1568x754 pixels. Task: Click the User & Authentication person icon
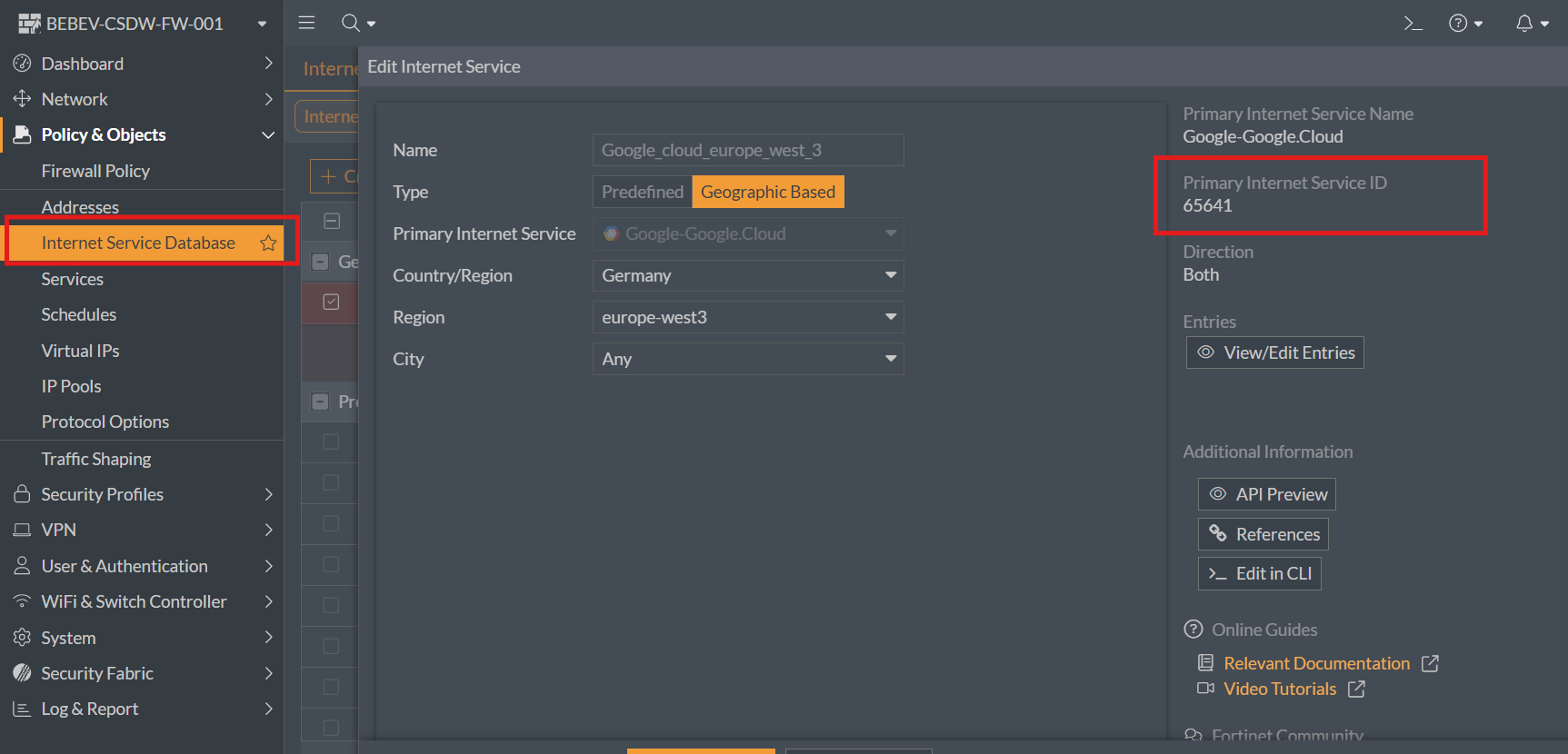22,566
